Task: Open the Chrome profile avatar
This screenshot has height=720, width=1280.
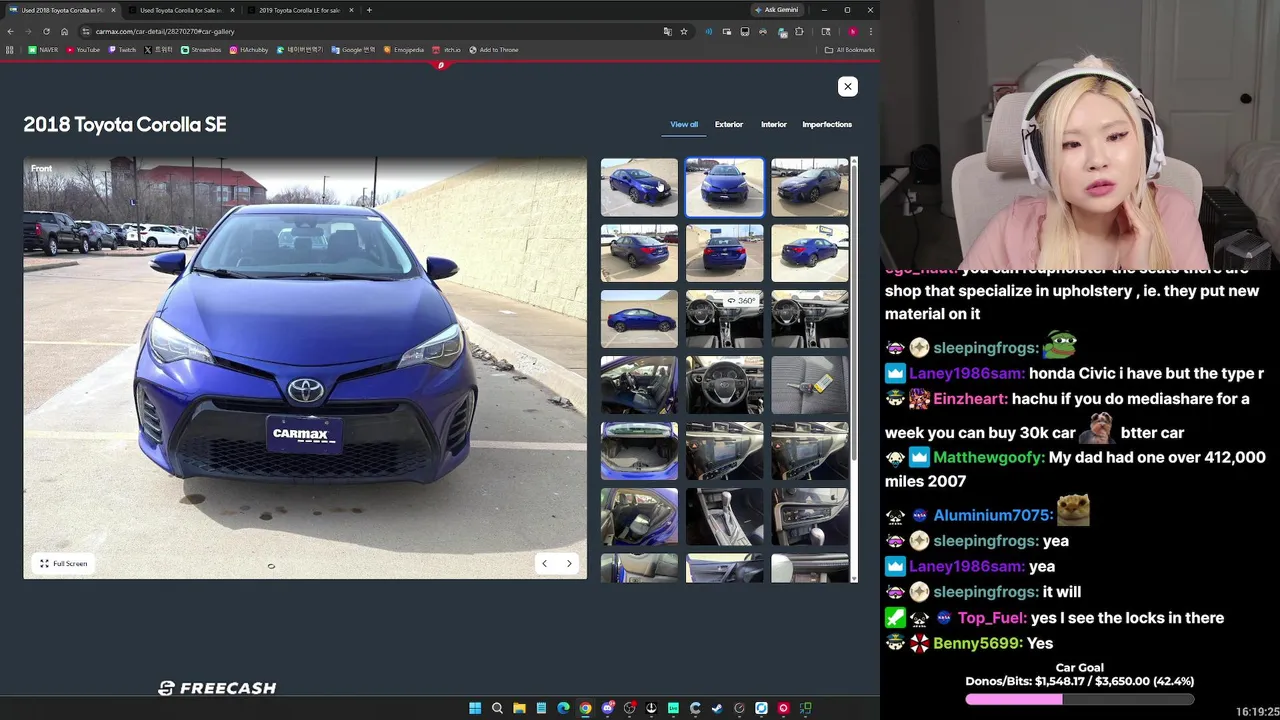Action: pos(853,31)
